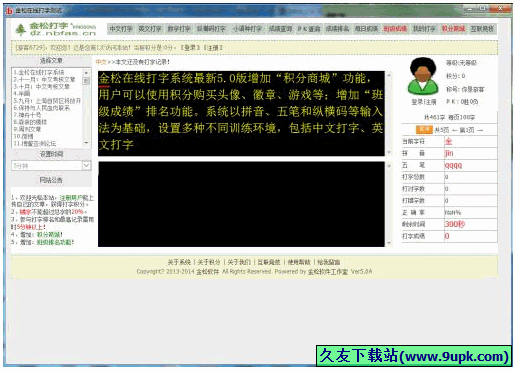Open the 我的打字 navigation tab
The height and width of the screenshot is (370, 515).
pos(424,29)
